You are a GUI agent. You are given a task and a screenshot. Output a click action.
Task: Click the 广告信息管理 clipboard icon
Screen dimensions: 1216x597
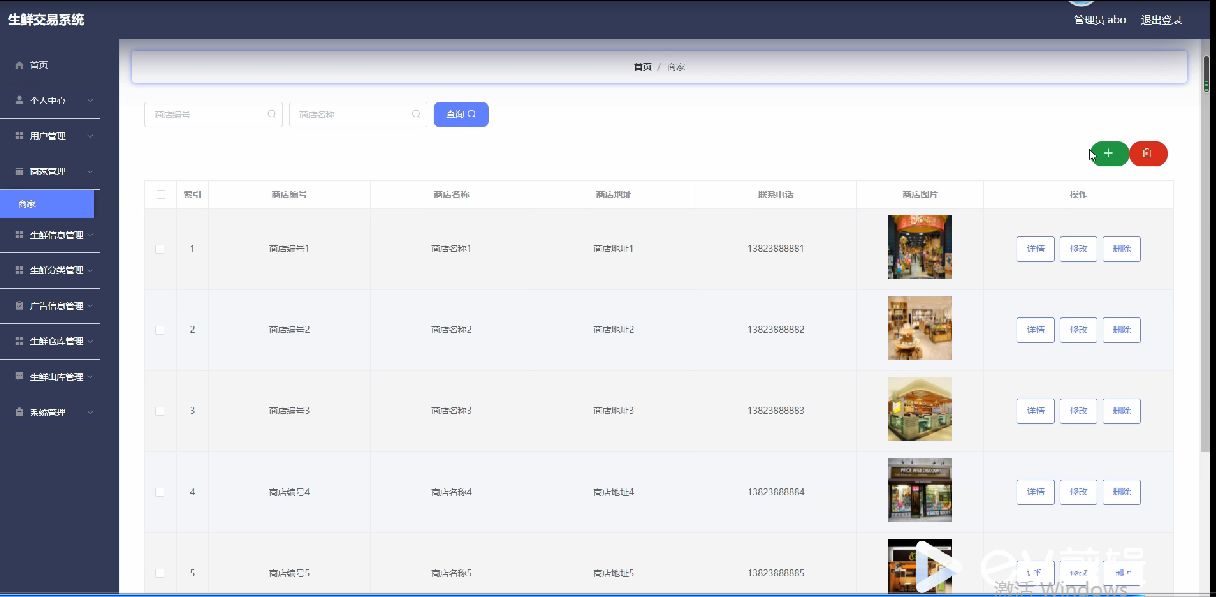click(x=20, y=306)
